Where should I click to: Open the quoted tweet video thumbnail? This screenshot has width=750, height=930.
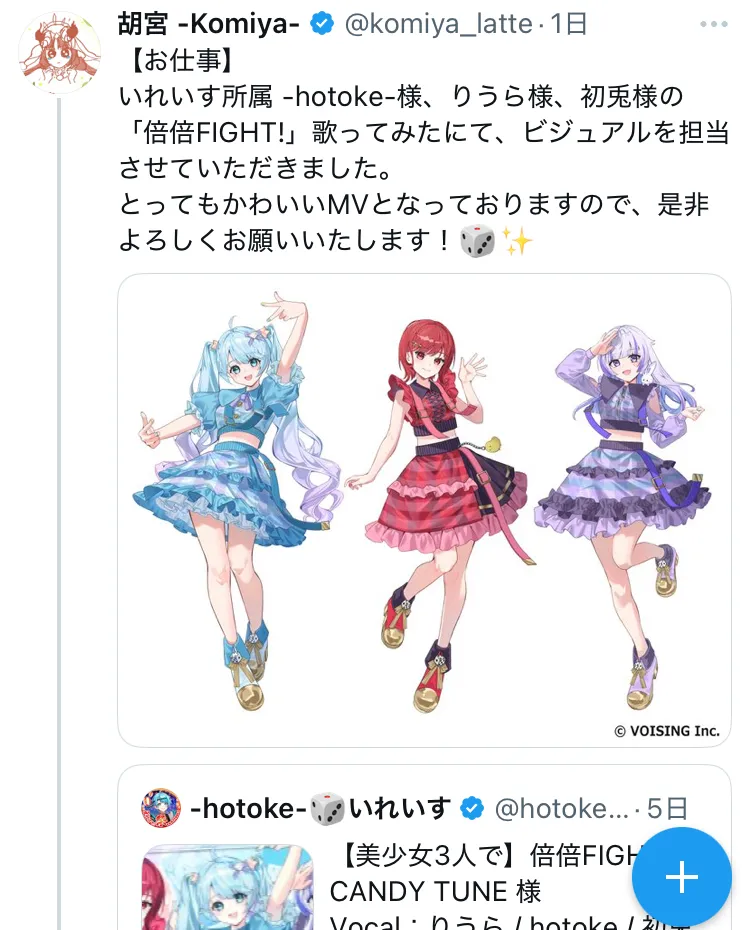[x=227, y=887]
